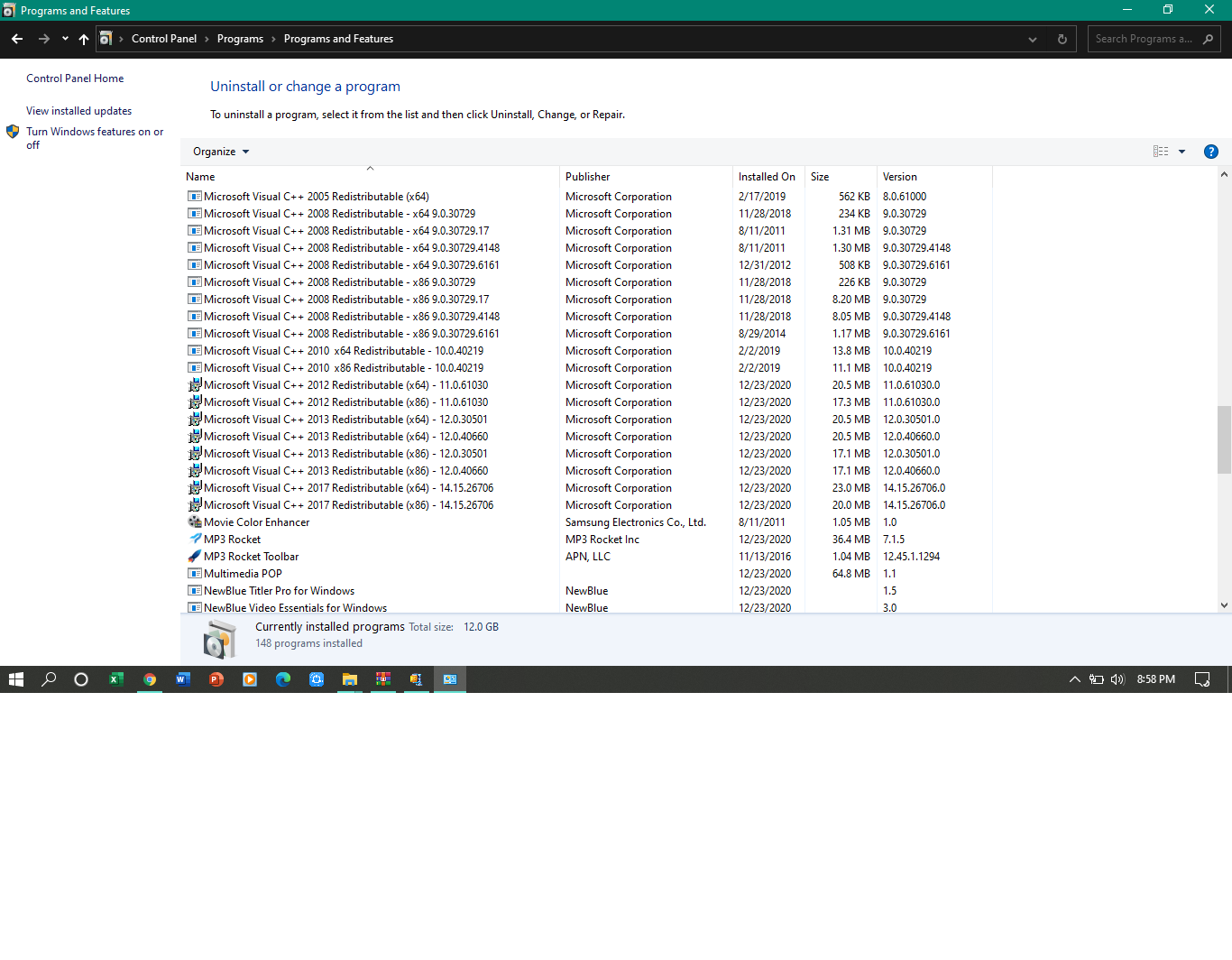Select Multimedia POP from the program list
1232x960 pixels.
[x=242, y=573]
